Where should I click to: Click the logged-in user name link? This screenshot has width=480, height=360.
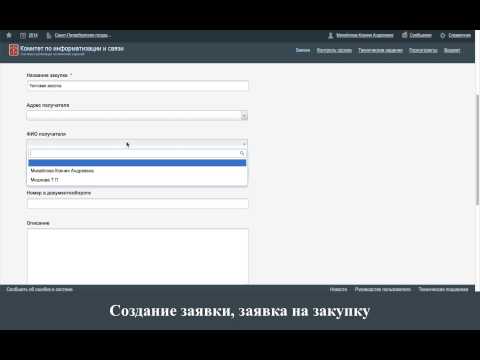365,35
